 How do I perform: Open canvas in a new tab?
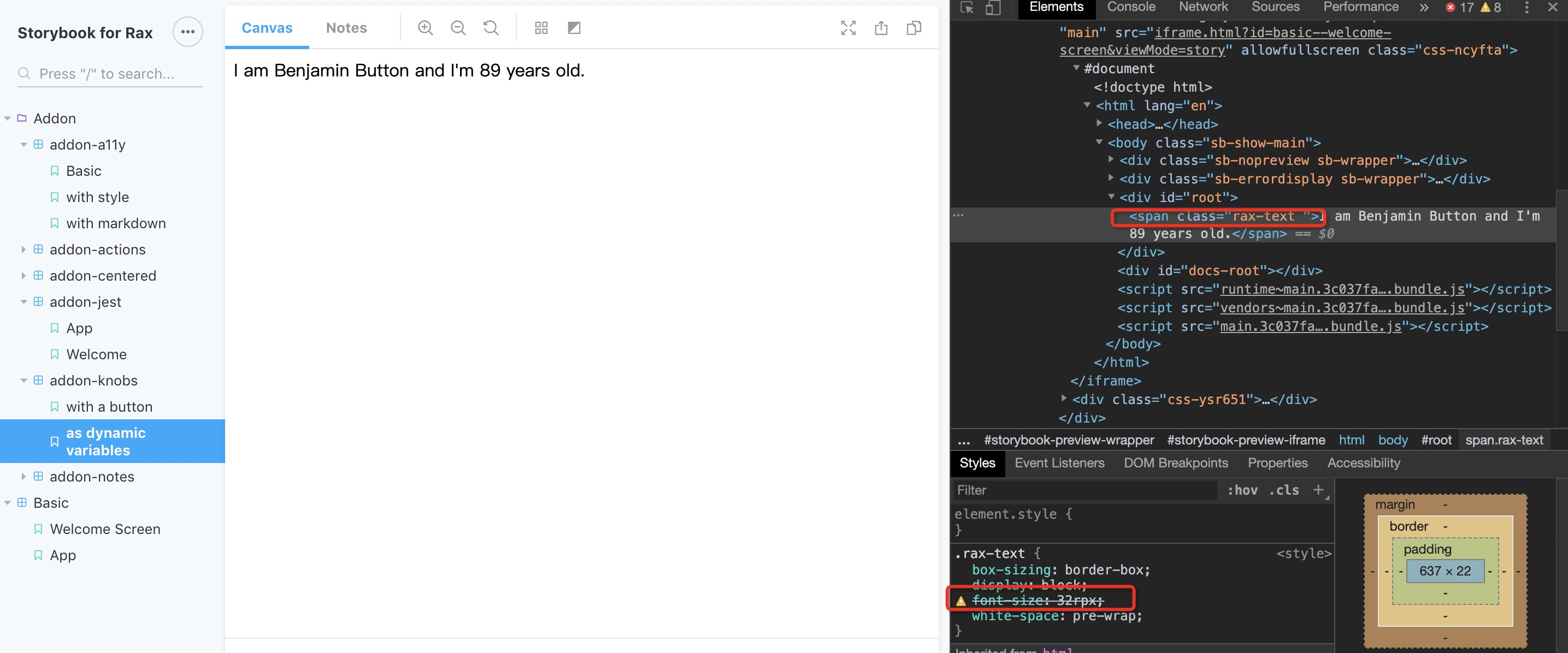pyautogui.click(x=913, y=27)
